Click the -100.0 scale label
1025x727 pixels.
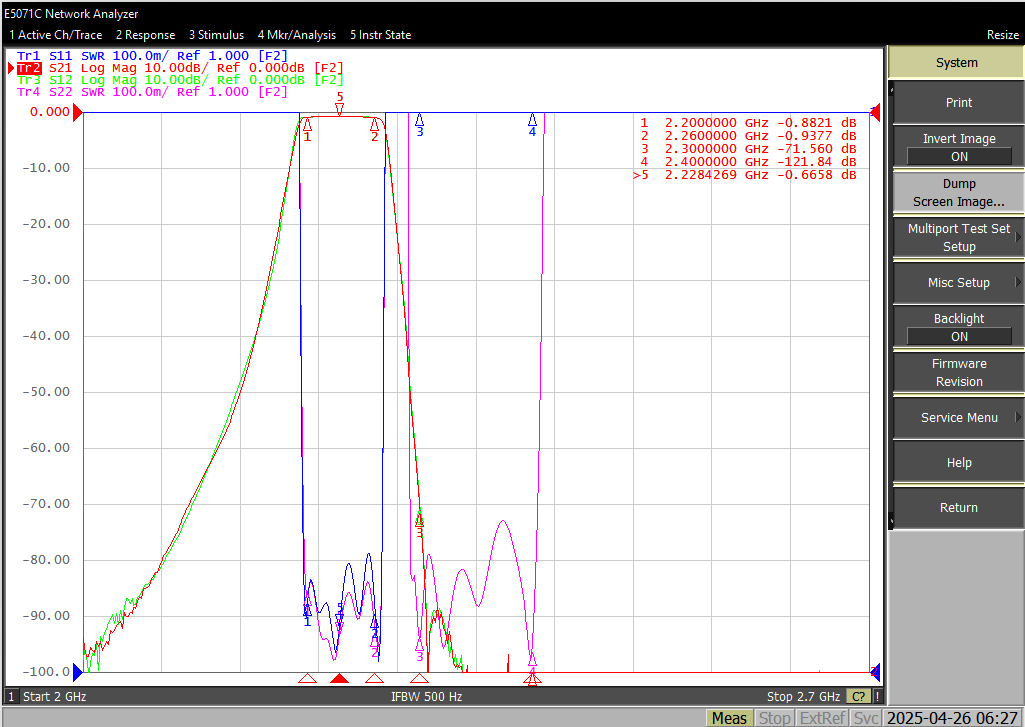(x=46, y=671)
